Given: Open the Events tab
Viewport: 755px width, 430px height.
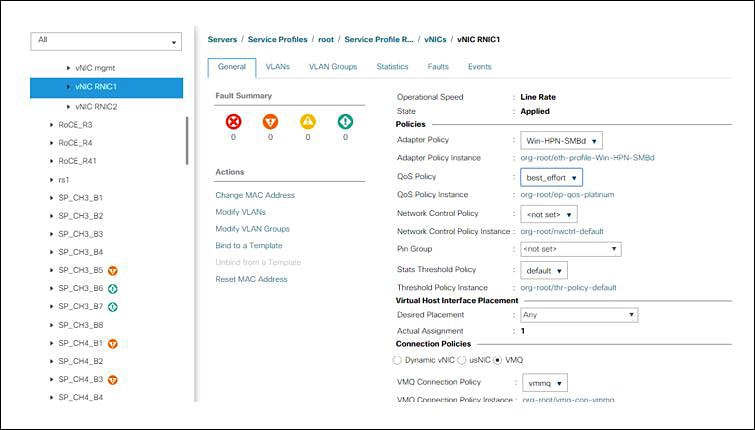Looking at the screenshot, I should tap(480, 67).
